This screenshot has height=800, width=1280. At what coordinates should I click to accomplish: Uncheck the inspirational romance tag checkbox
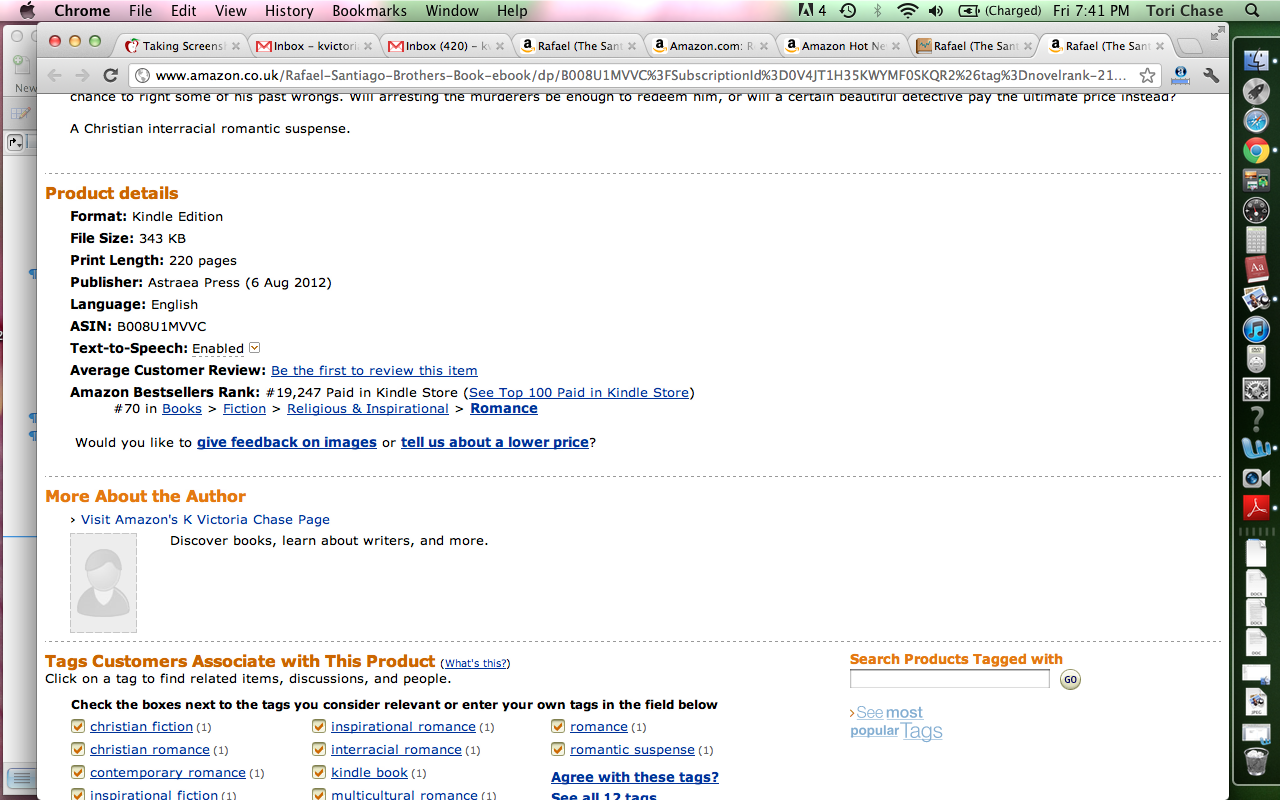[x=319, y=727]
